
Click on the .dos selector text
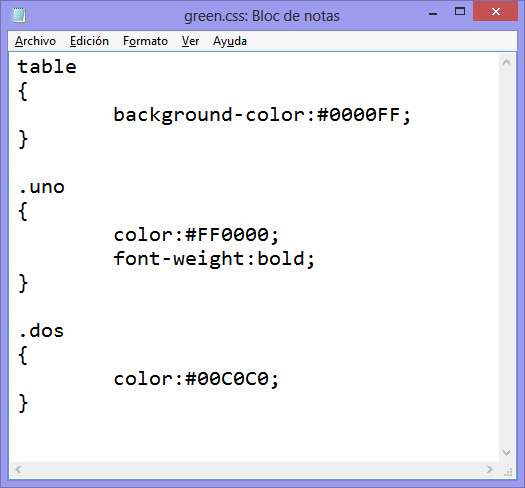42,331
